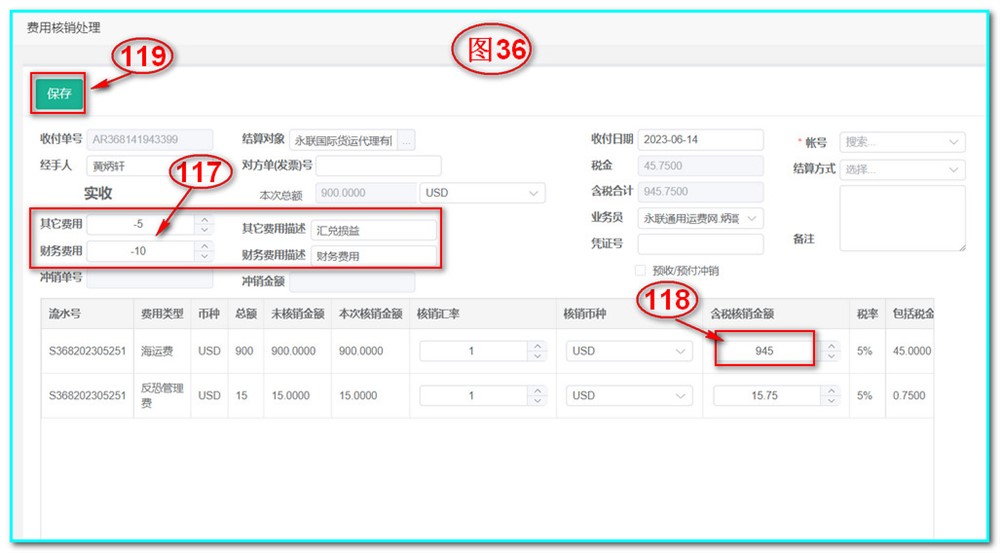Click the 0.7500 tax cell in 反恐管理费 row
Screen dimensions: 1000x553
[x=909, y=395]
